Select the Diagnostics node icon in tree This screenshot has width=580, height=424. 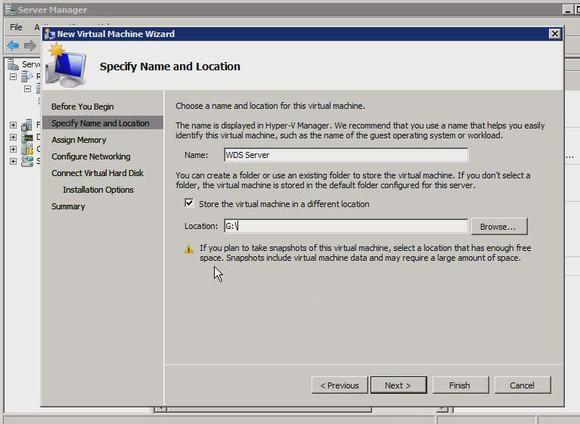[x=27, y=137]
